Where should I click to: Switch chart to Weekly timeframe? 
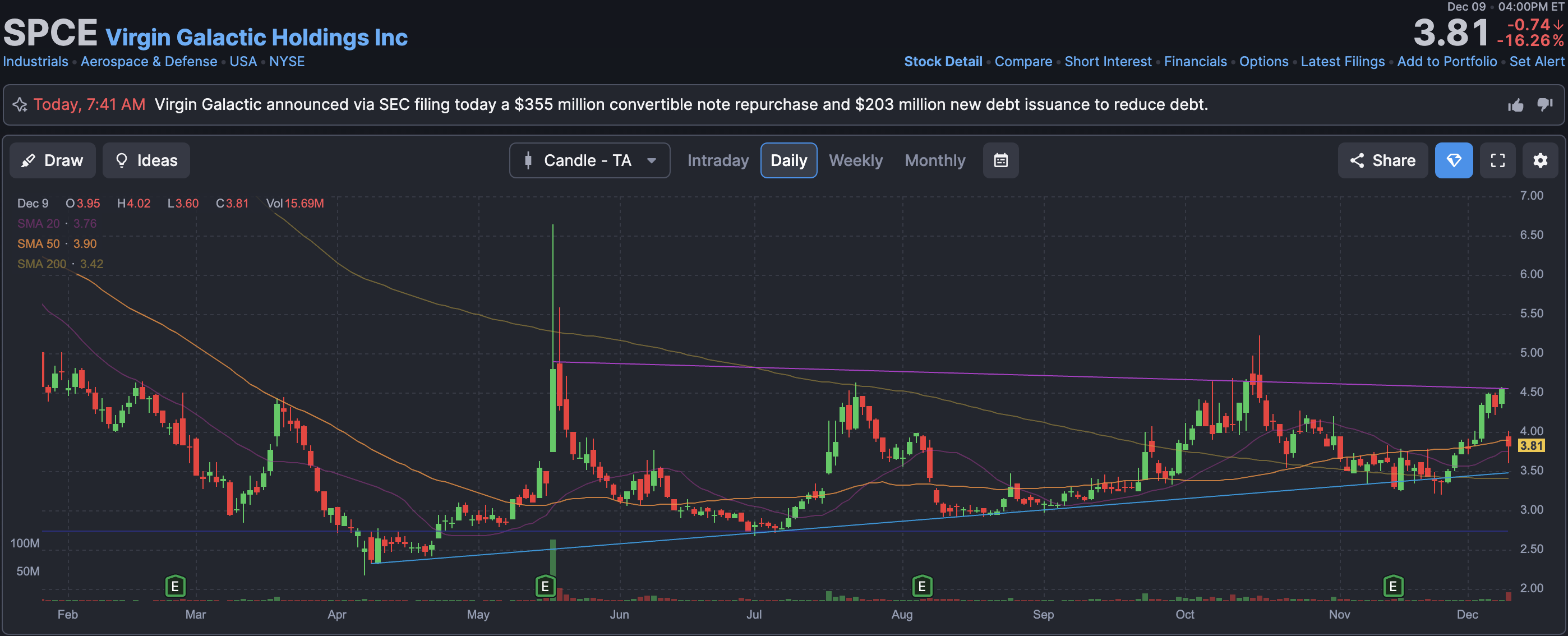point(855,160)
